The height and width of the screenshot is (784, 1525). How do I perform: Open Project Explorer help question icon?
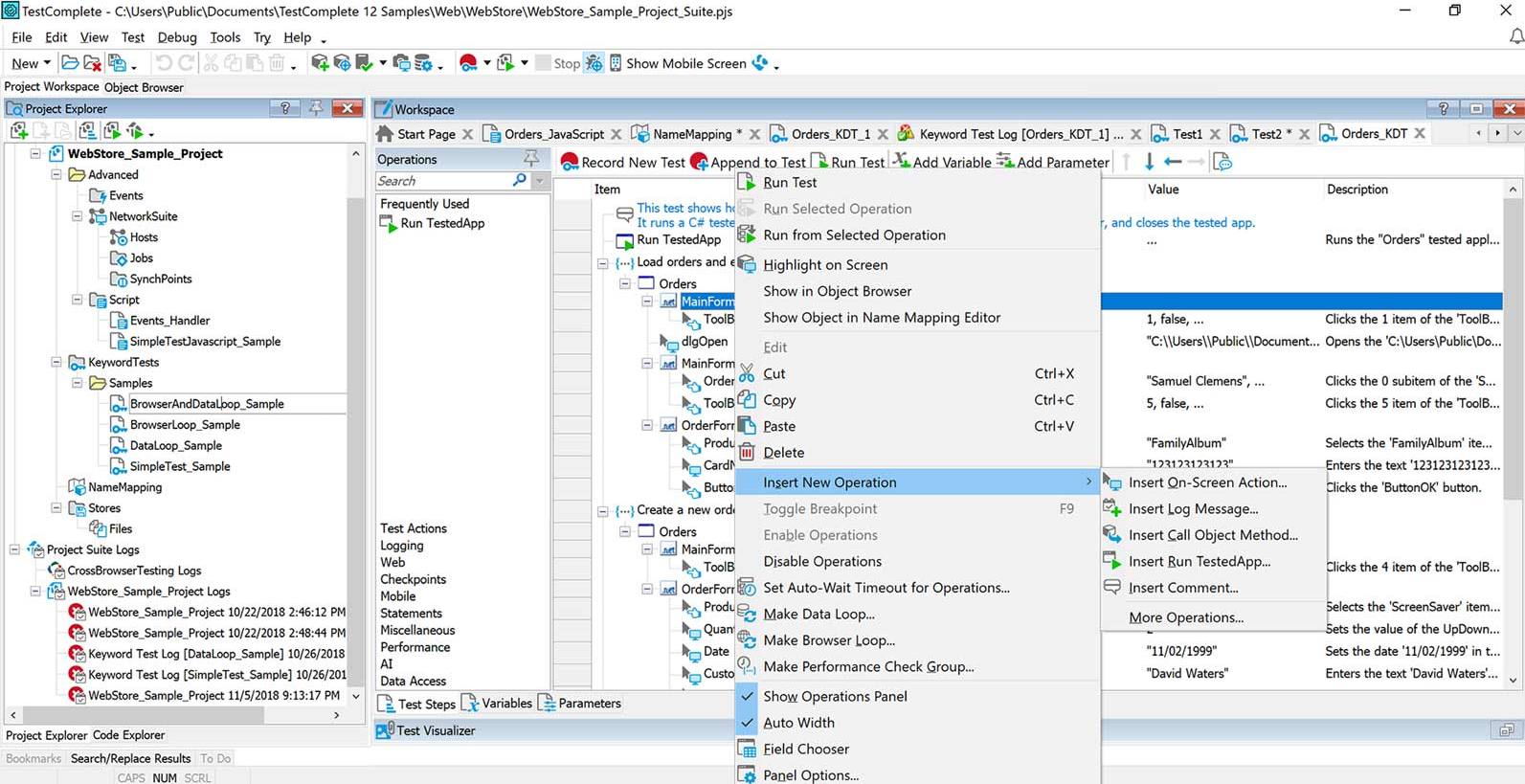click(x=284, y=108)
